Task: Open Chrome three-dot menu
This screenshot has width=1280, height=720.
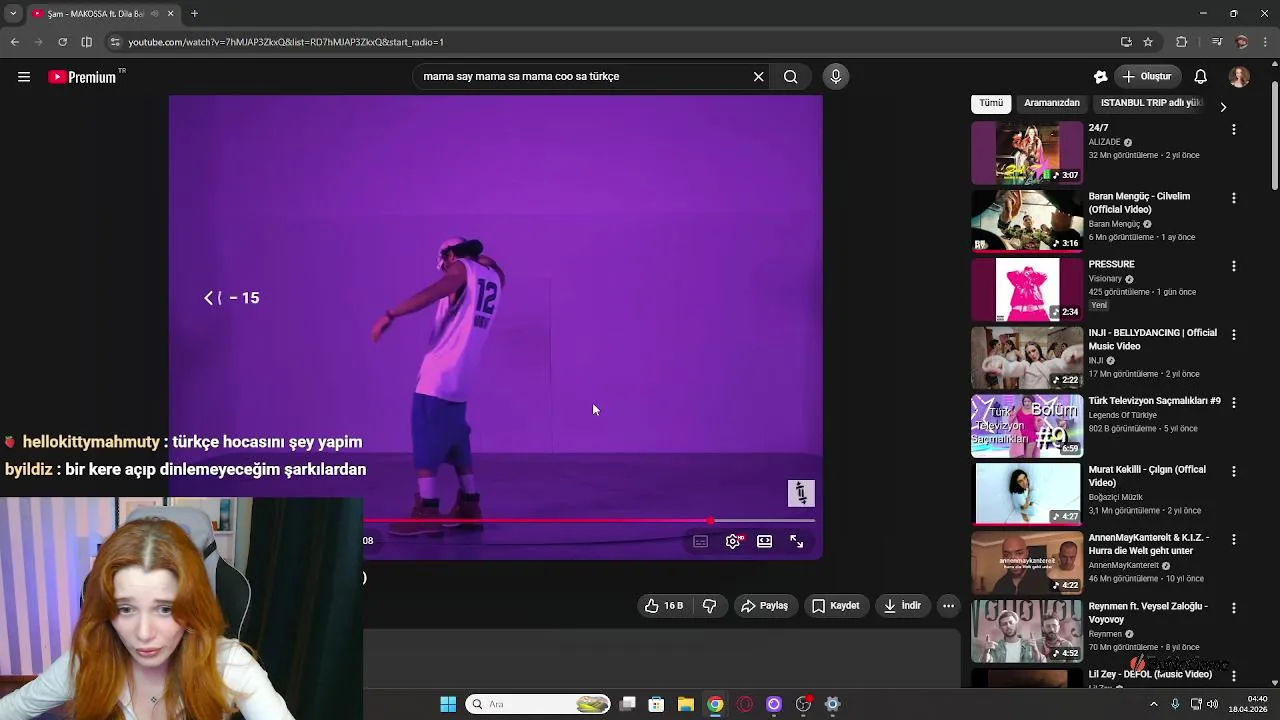Action: point(1266,42)
